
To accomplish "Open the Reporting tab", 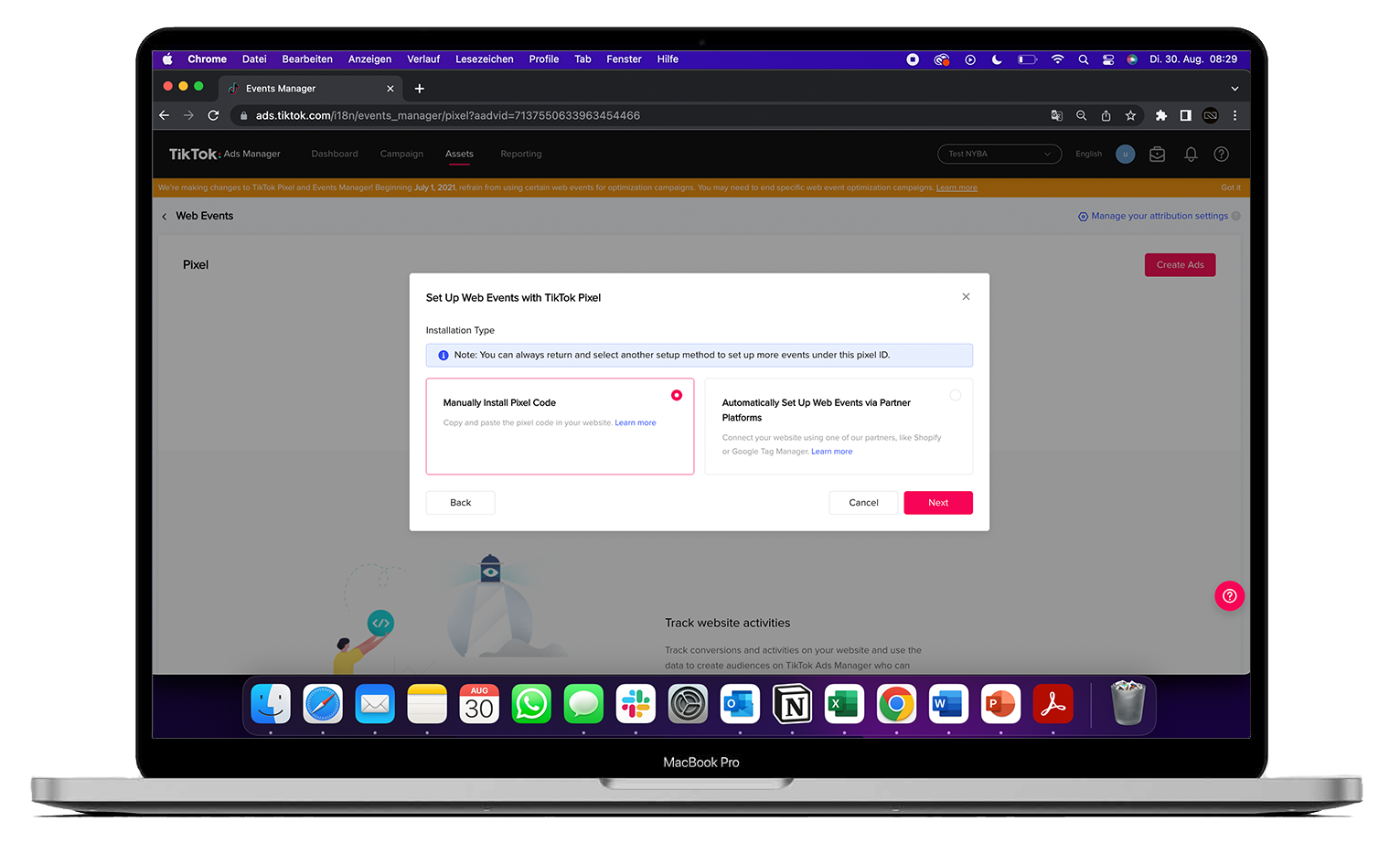I will (521, 154).
